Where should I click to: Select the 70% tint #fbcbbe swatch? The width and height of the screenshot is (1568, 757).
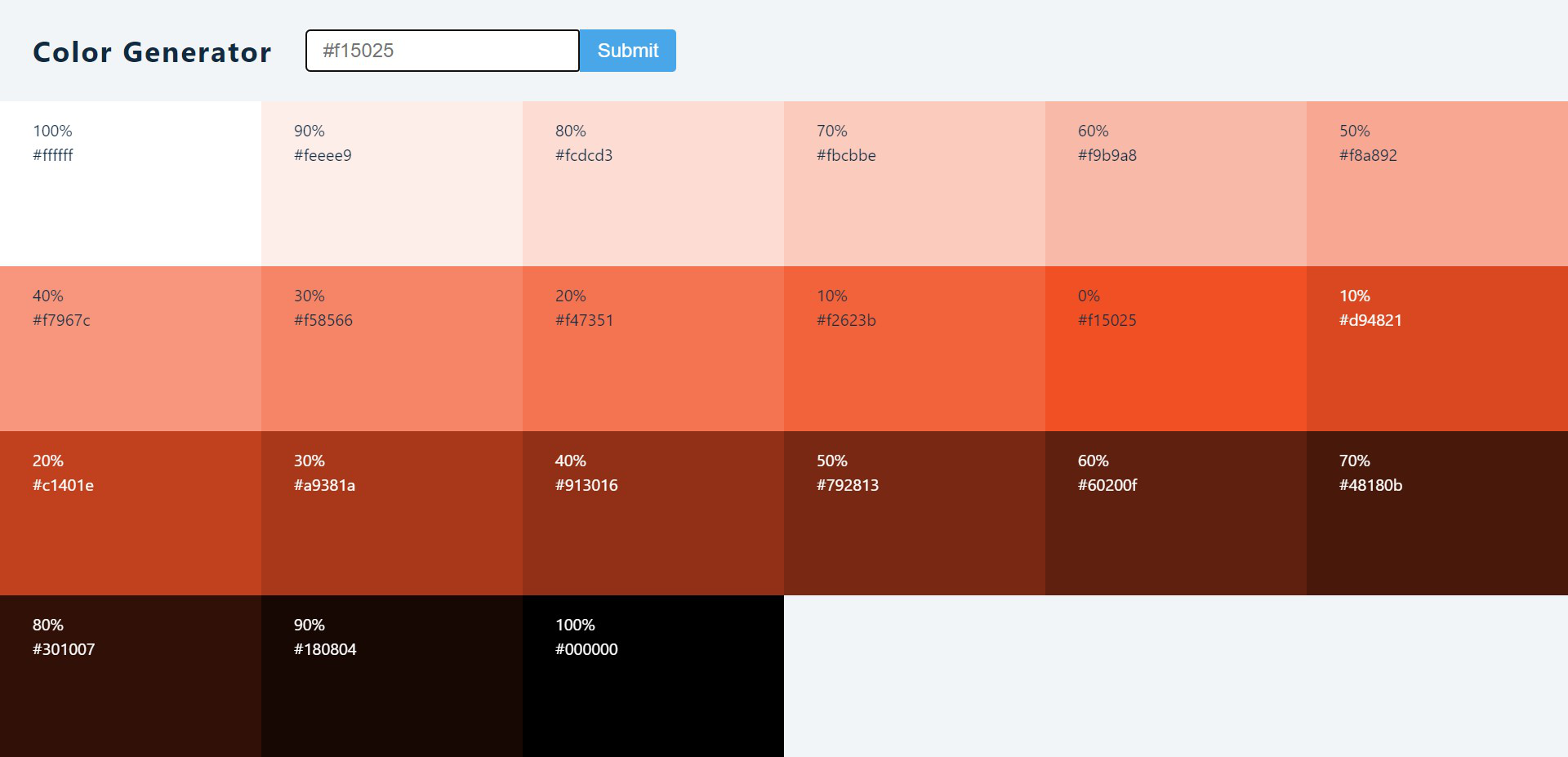915,184
